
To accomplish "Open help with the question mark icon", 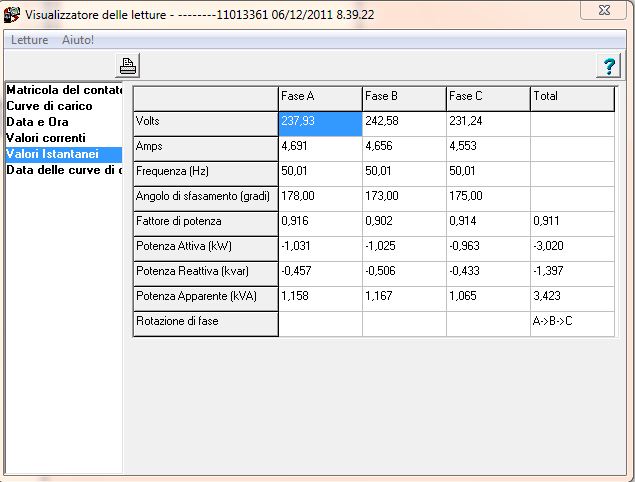I will coord(607,66).
